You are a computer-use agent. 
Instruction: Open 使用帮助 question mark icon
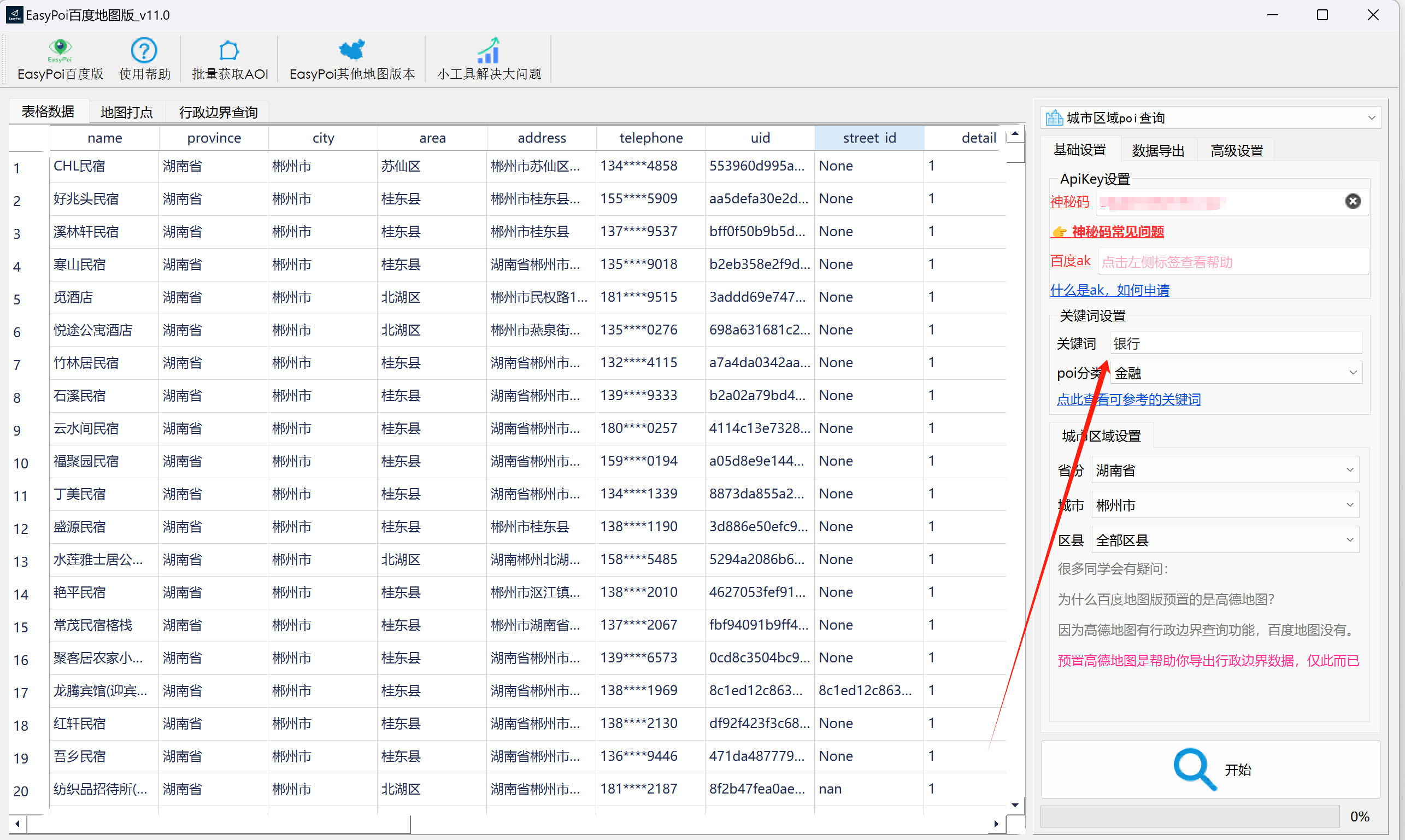pyautogui.click(x=144, y=60)
